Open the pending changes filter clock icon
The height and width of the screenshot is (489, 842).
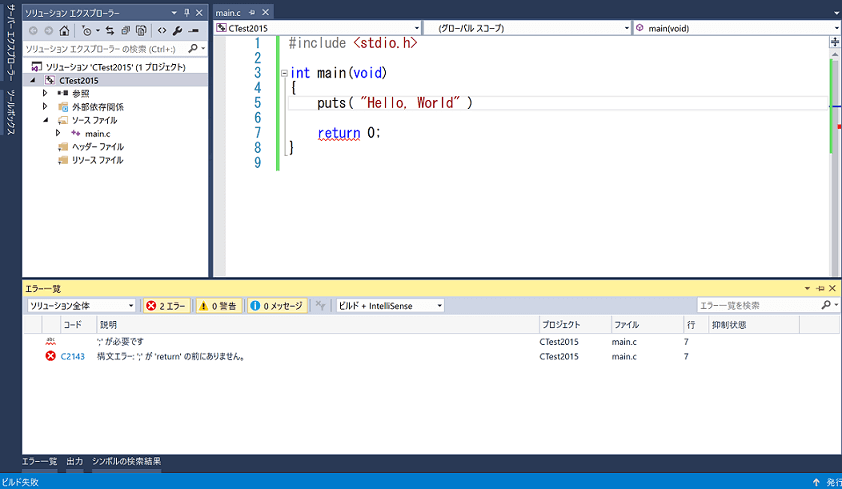(x=87, y=31)
